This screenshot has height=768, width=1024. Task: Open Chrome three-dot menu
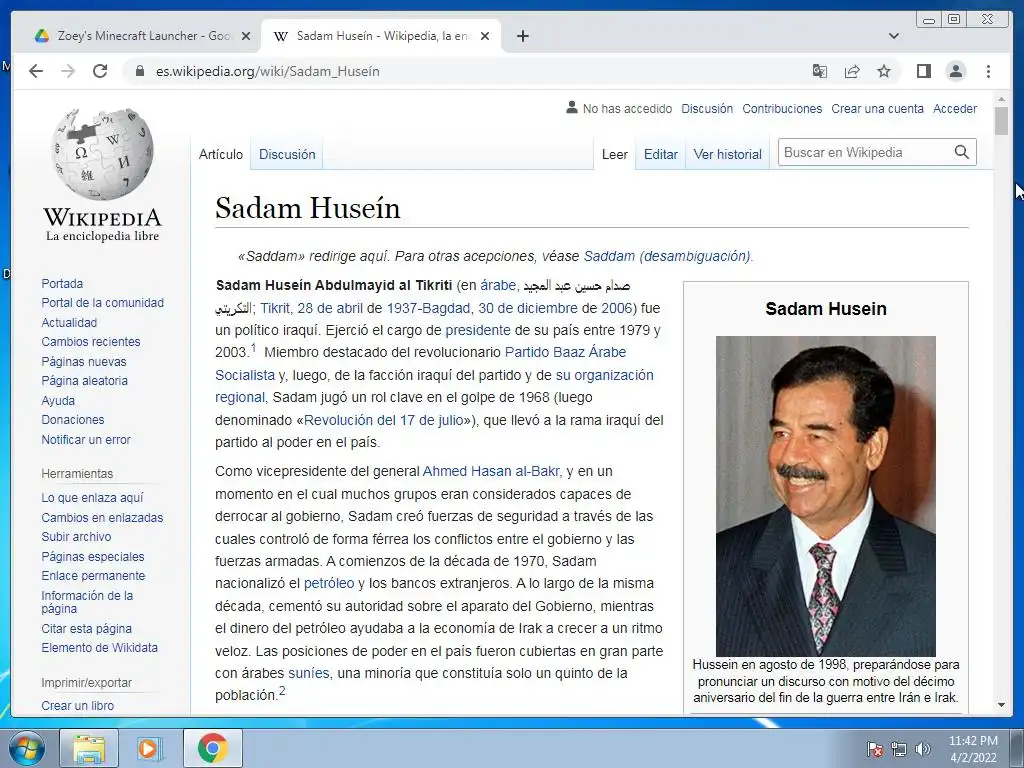click(988, 71)
